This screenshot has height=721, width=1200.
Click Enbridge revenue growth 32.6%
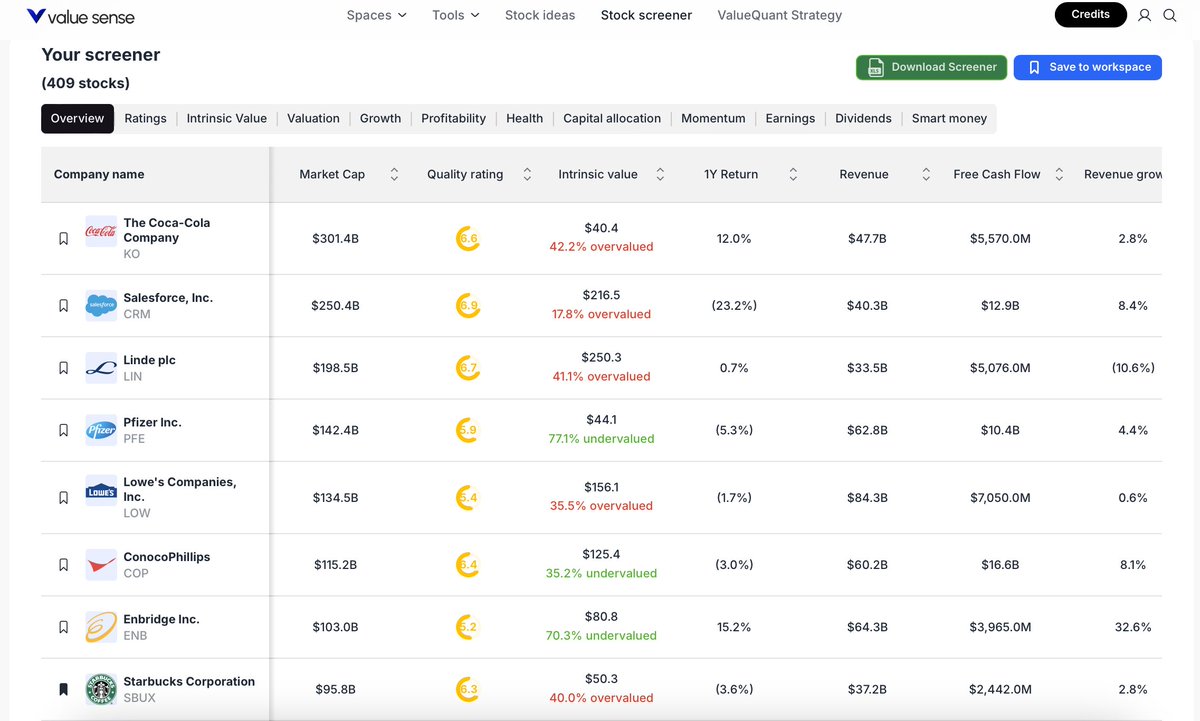[x=1134, y=627]
